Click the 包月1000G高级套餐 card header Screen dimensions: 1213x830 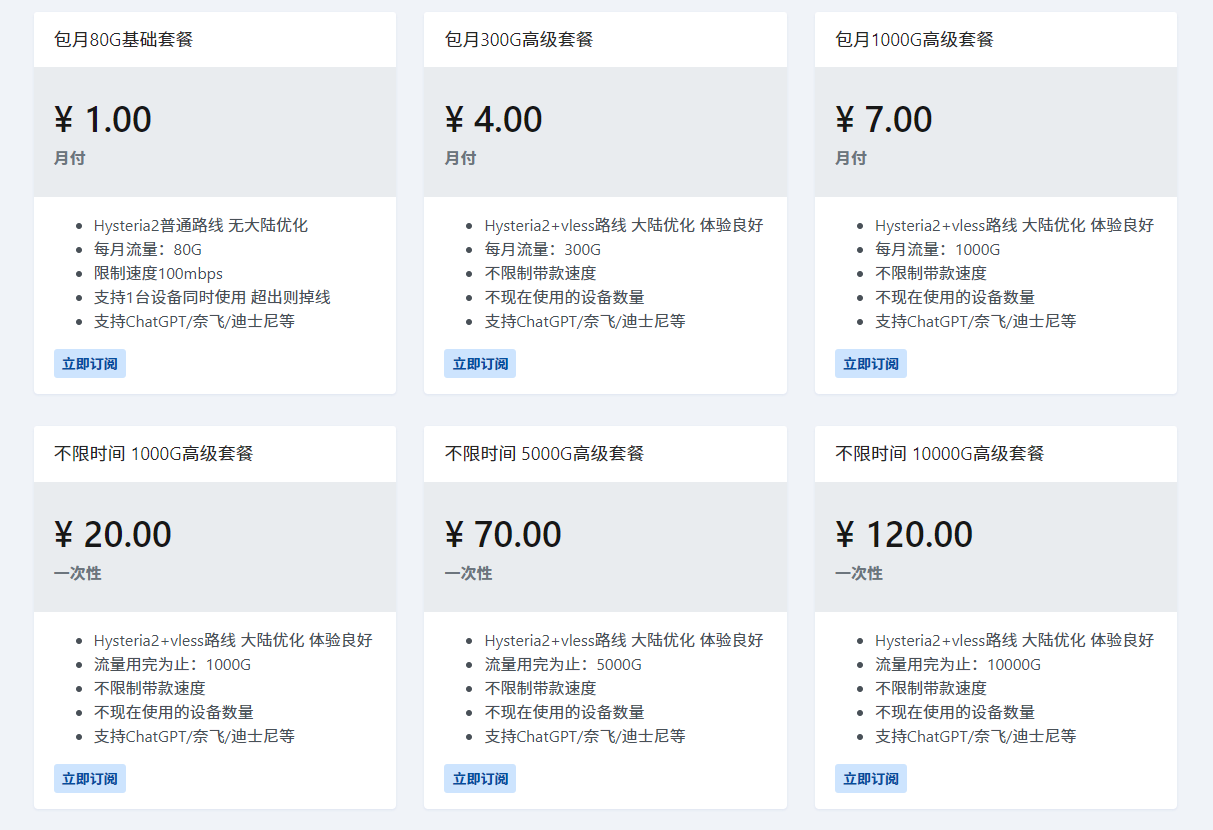[914, 40]
